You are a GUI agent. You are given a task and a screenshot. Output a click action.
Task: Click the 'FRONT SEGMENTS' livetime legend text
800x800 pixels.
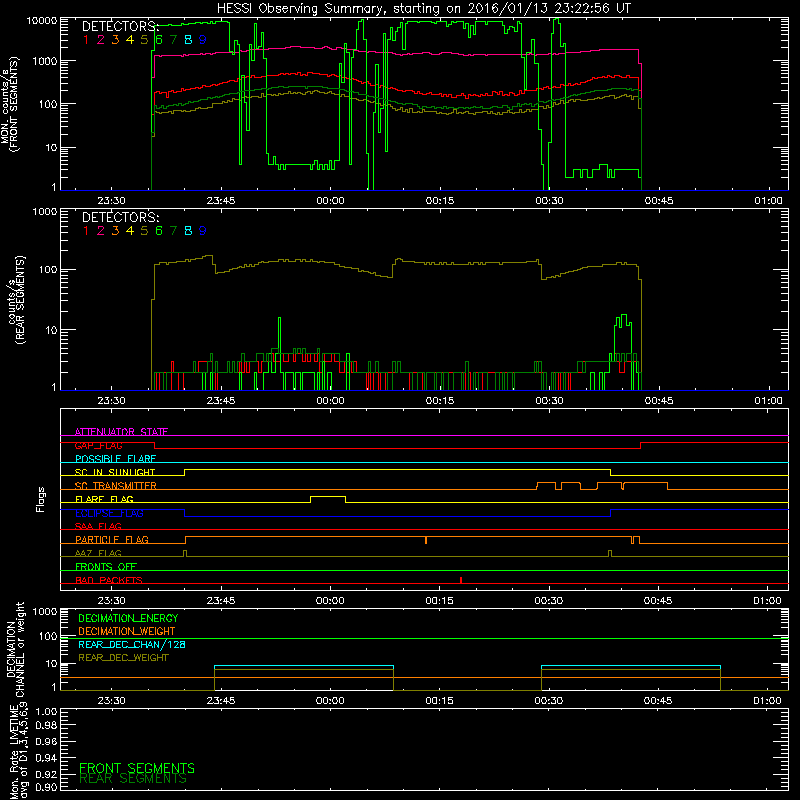tap(137, 768)
